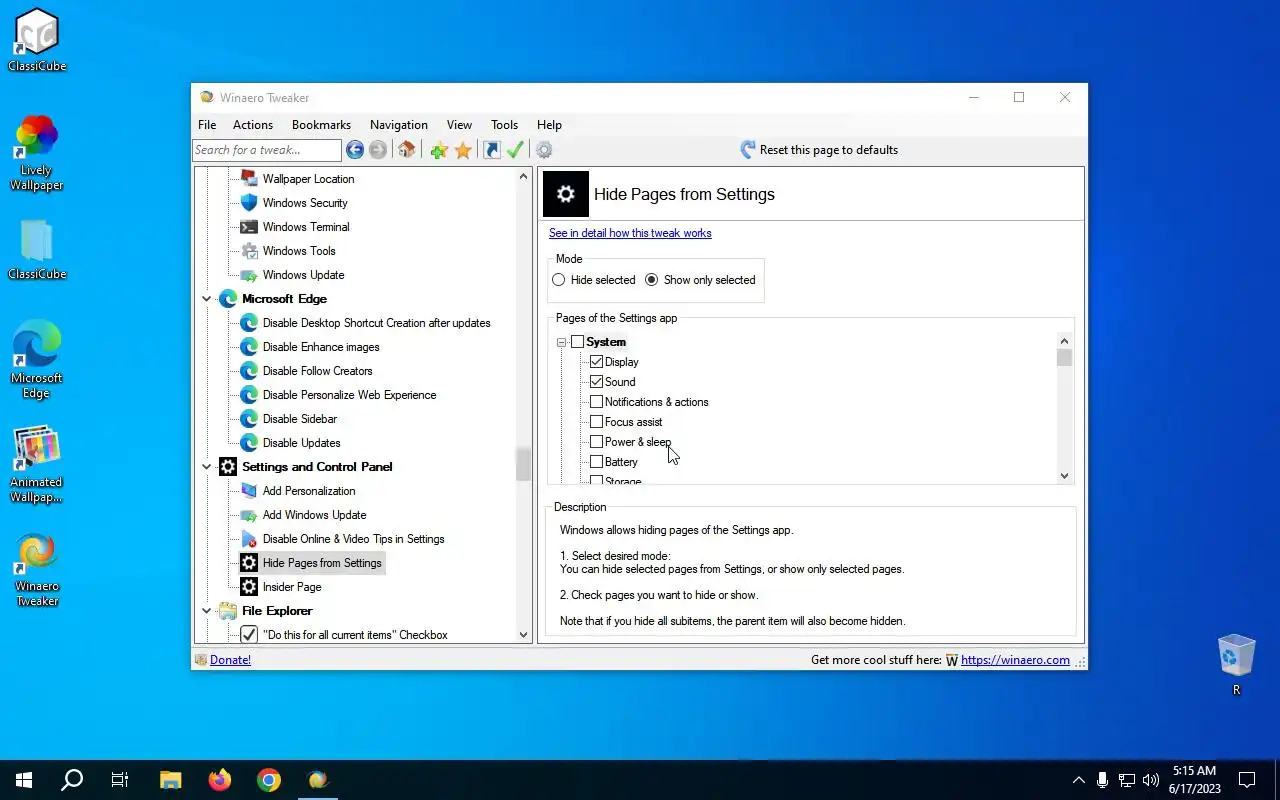Click the Home icon in toolbar
Viewport: 1280px width, 800px height.
click(x=406, y=150)
